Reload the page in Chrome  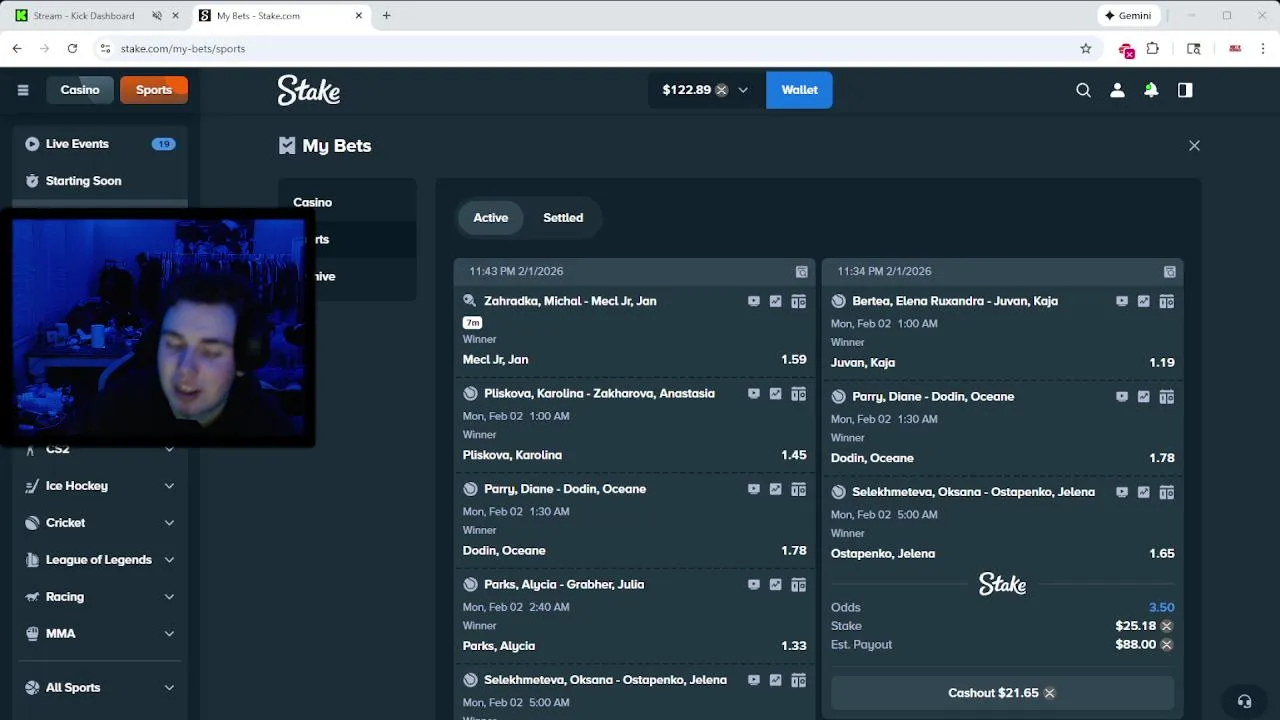coord(72,48)
